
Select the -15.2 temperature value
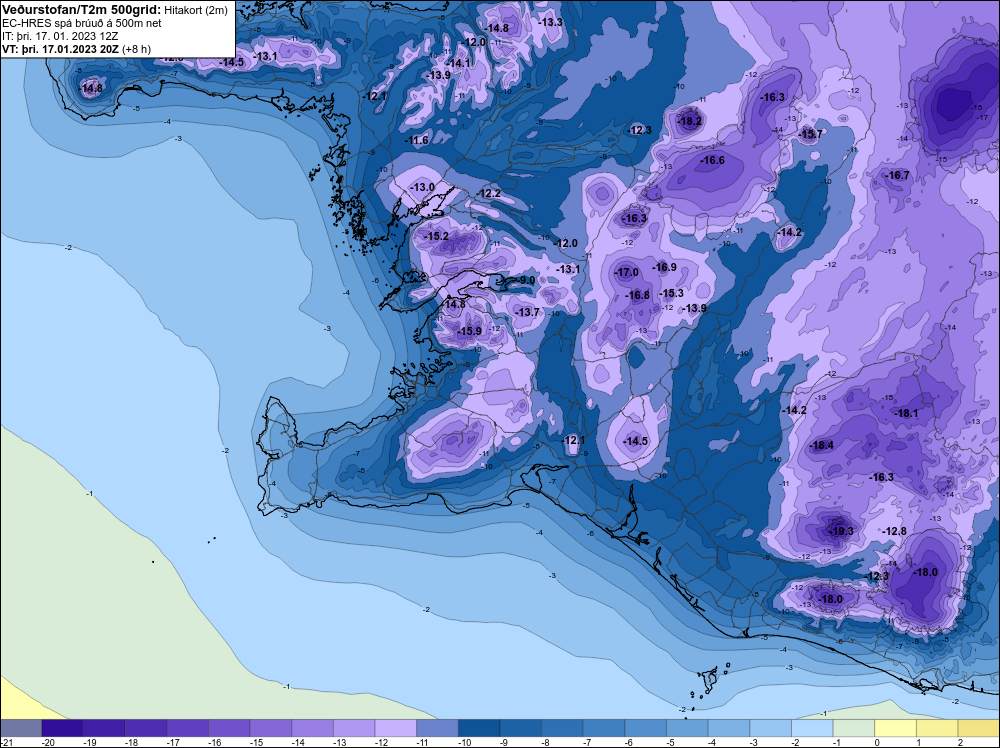click(x=436, y=236)
